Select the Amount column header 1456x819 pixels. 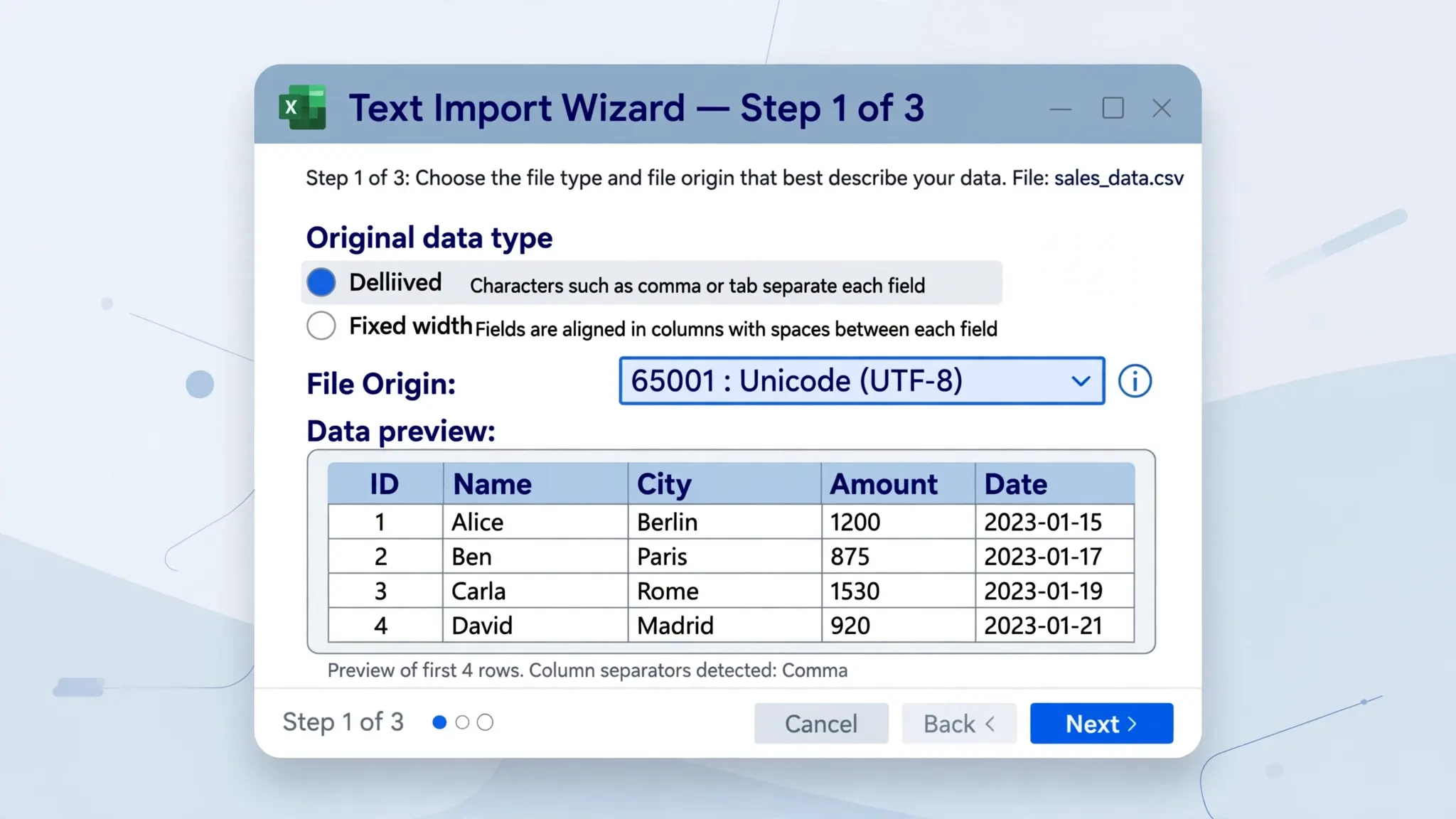(898, 483)
